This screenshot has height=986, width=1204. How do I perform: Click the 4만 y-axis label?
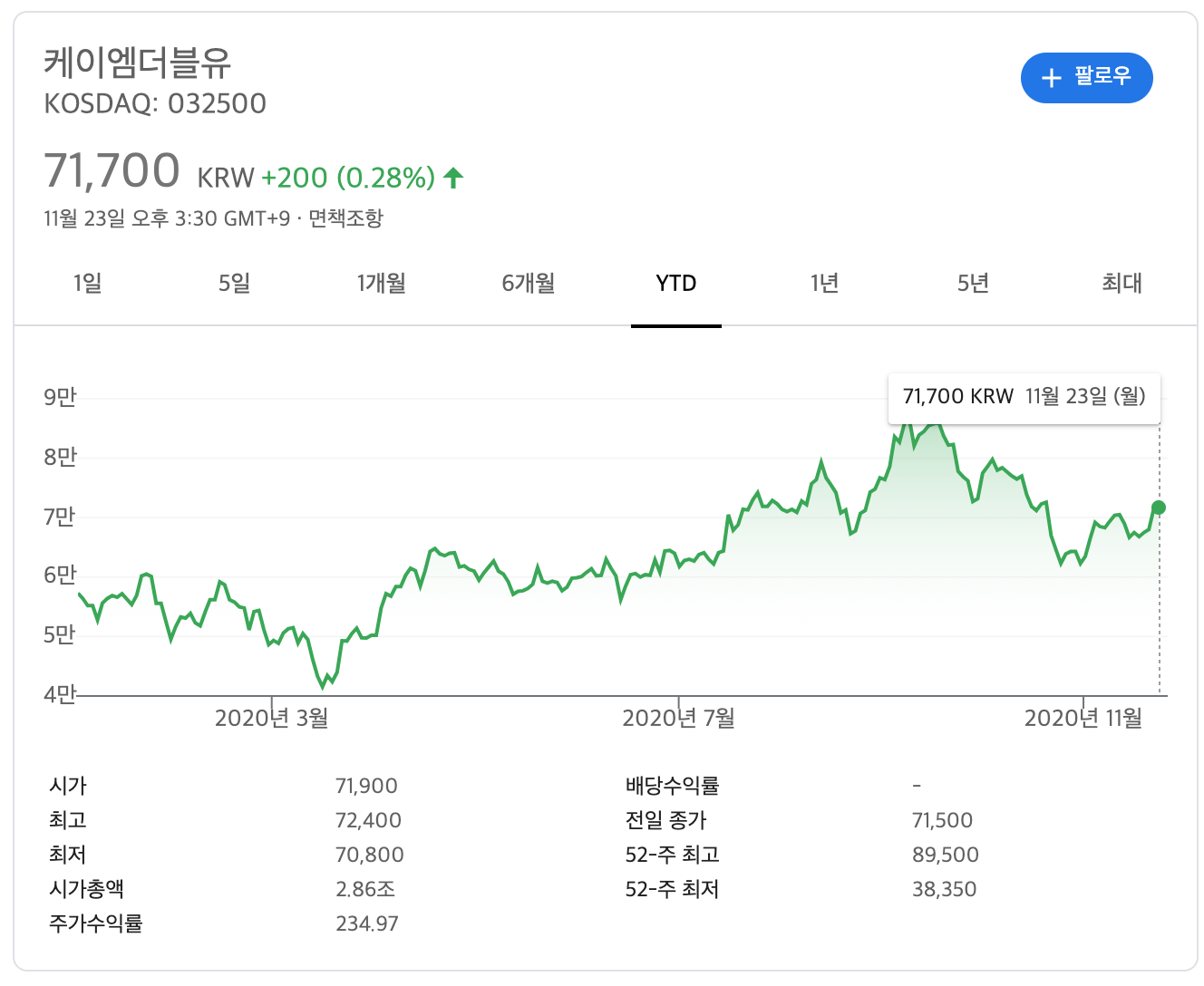60,694
